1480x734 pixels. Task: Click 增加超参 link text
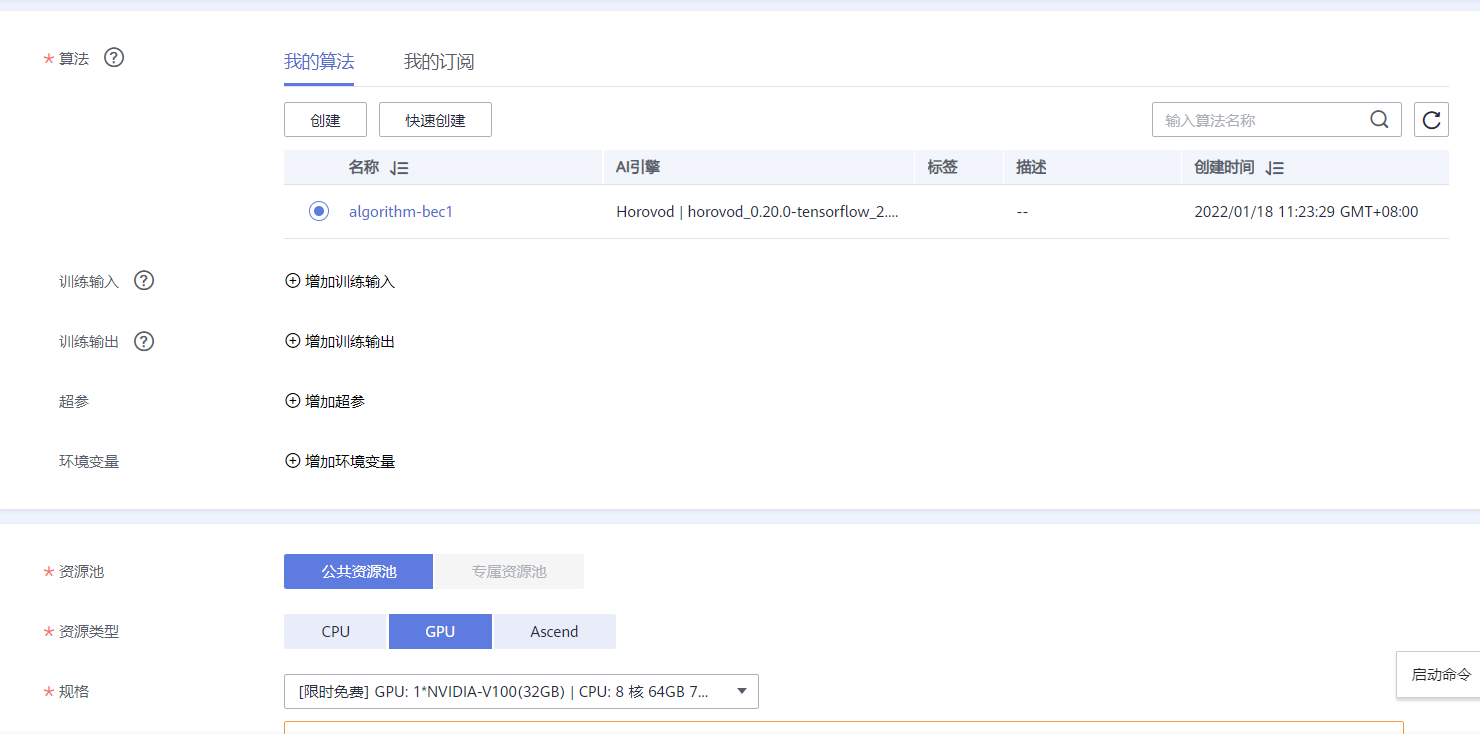coord(335,402)
